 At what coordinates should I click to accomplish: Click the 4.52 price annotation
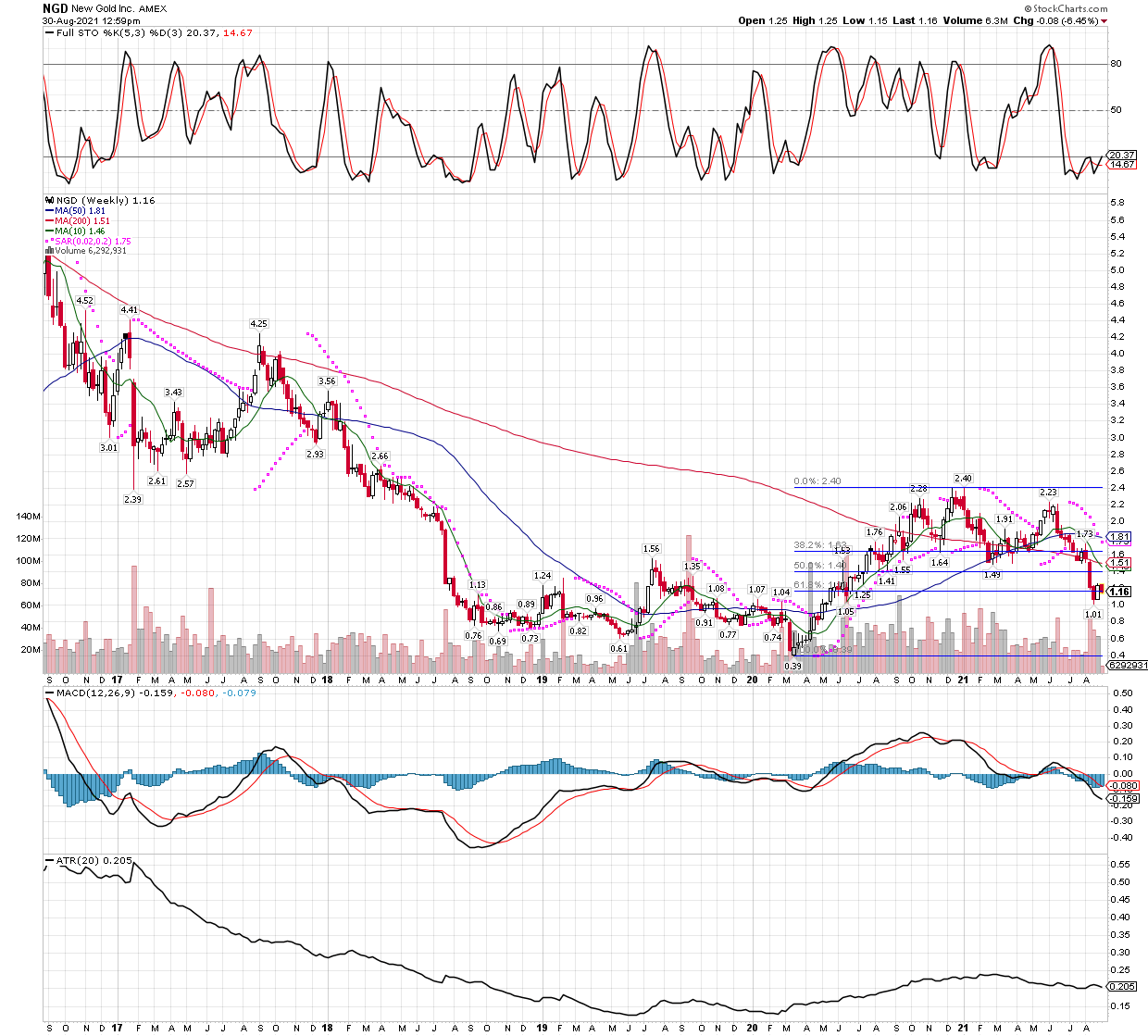[84, 301]
